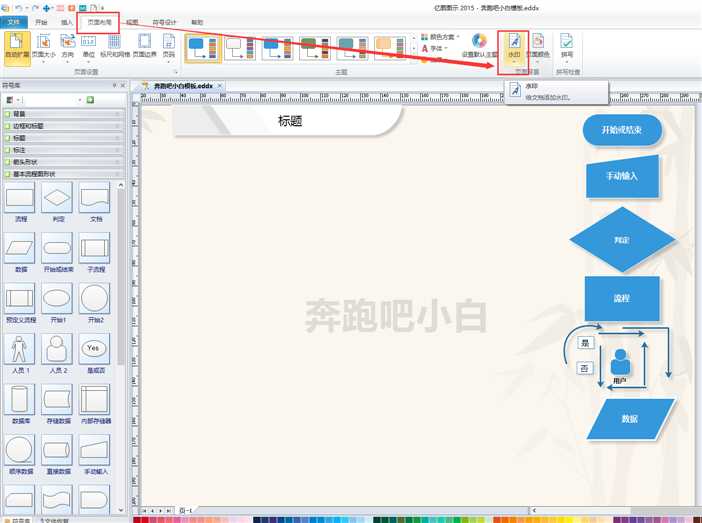Switch to the 符号设计 symbol design tab
The height and width of the screenshot is (523, 702).
click(164, 22)
